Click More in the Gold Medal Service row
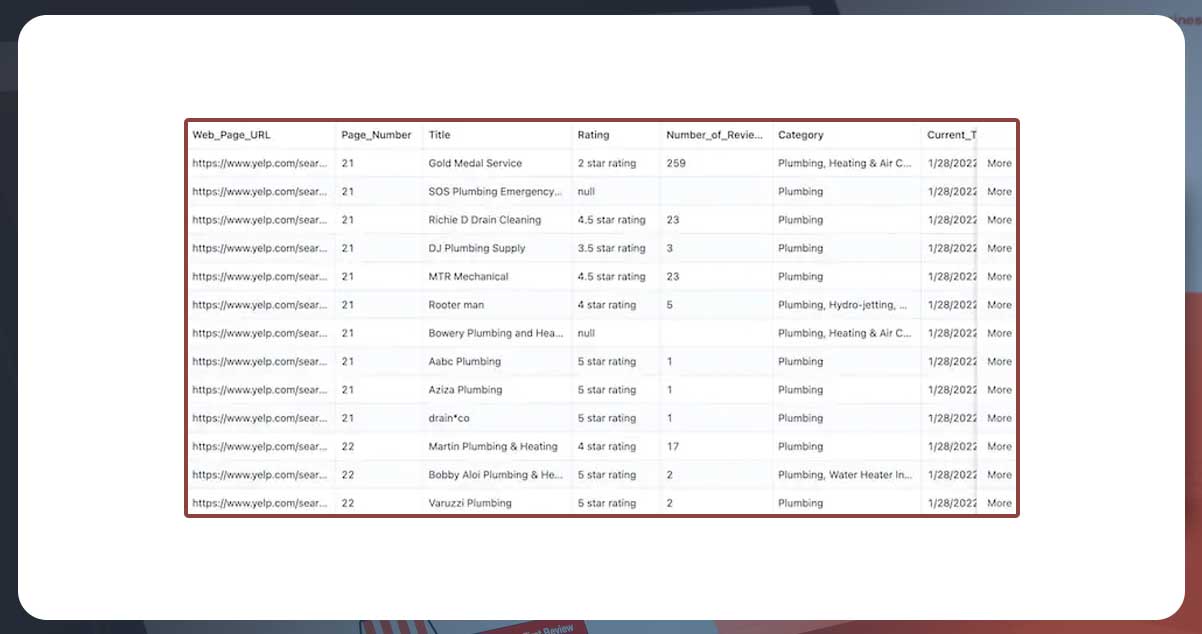 (x=999, y=163)
